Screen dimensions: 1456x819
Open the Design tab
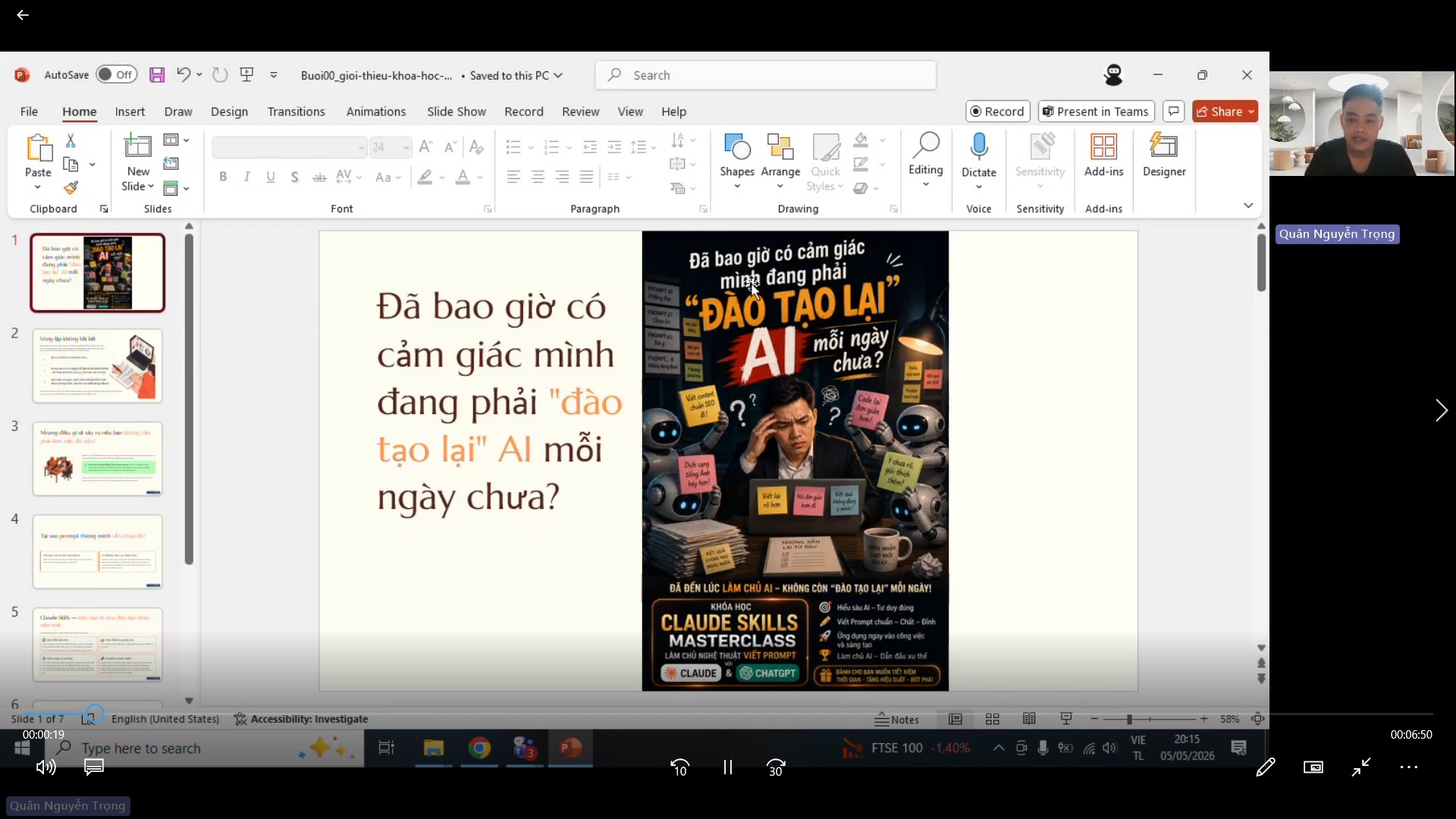coord(229,111)
